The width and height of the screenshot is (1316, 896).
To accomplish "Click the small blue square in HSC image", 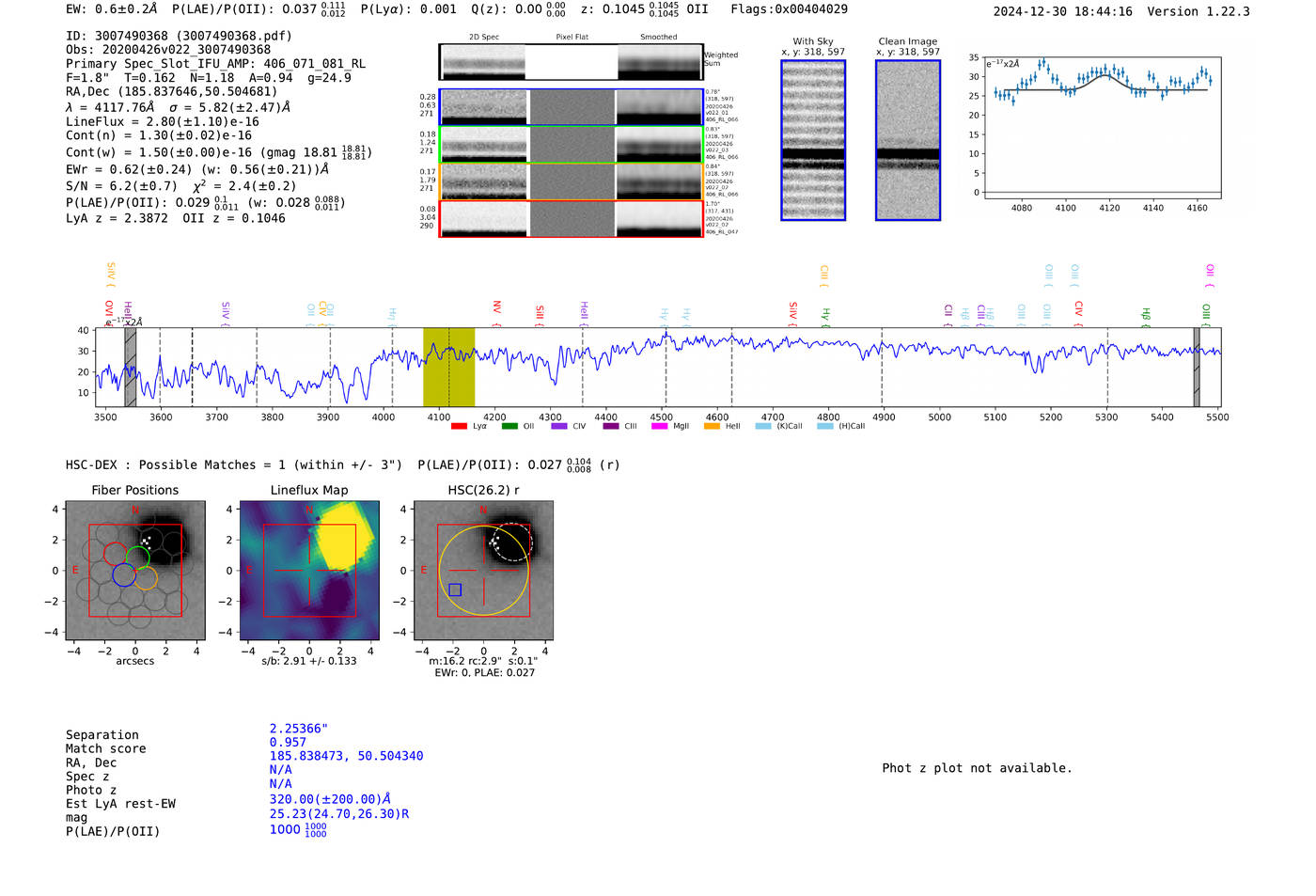I will pos(455,589).
